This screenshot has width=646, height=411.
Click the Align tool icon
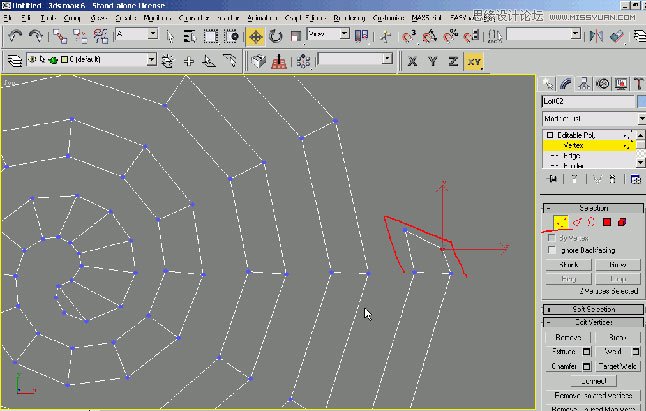coord(617,36)
